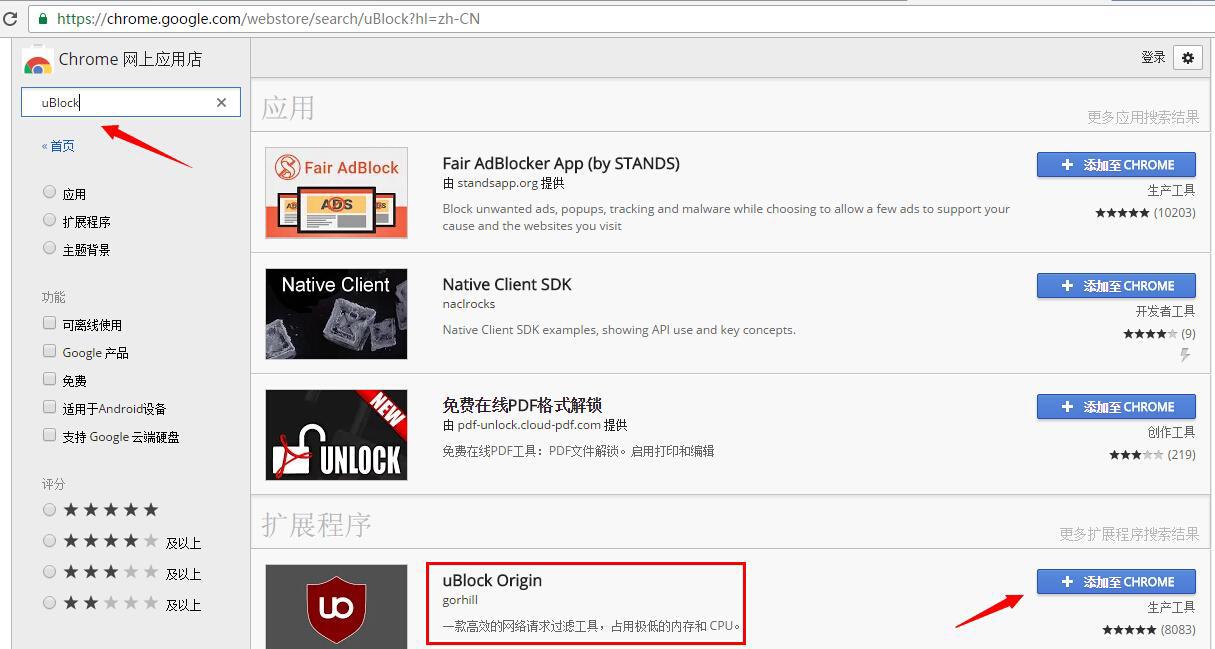Open the Native Client SDK thumbnail
This screenshot has height=649, width=1215.
(x=336, y=314)
